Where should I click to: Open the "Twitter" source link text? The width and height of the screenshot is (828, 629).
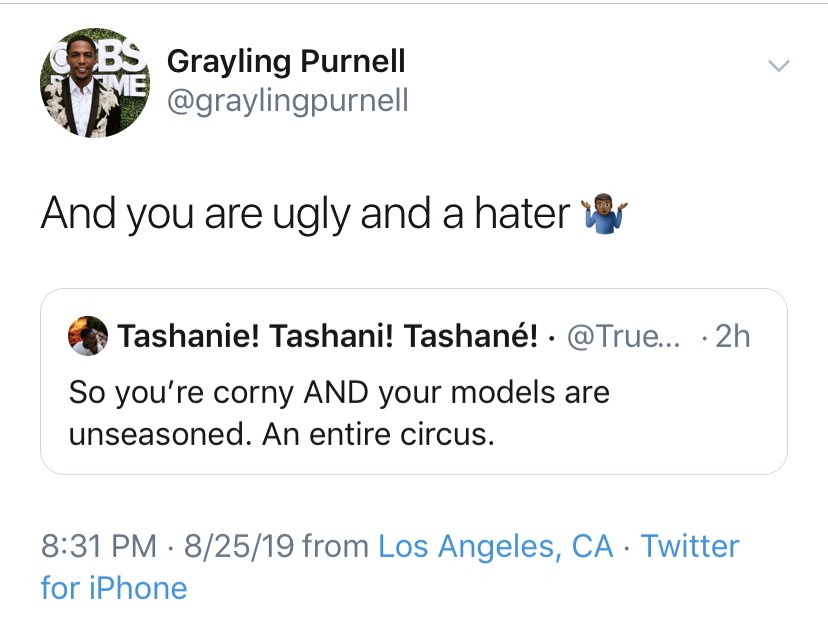pyautogui.click(x=689, y=546)
